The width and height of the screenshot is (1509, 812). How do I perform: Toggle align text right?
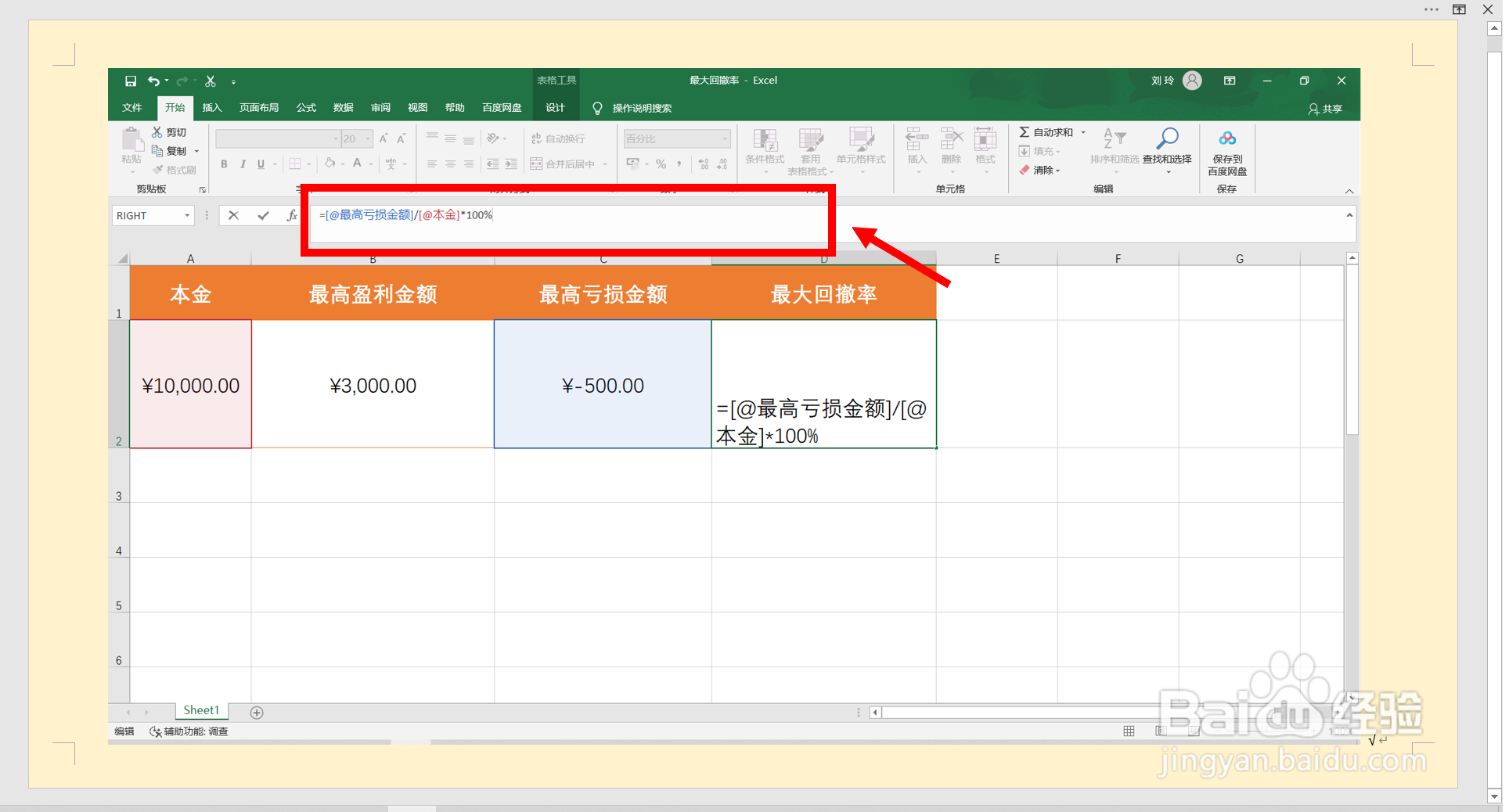click(468, 164)
